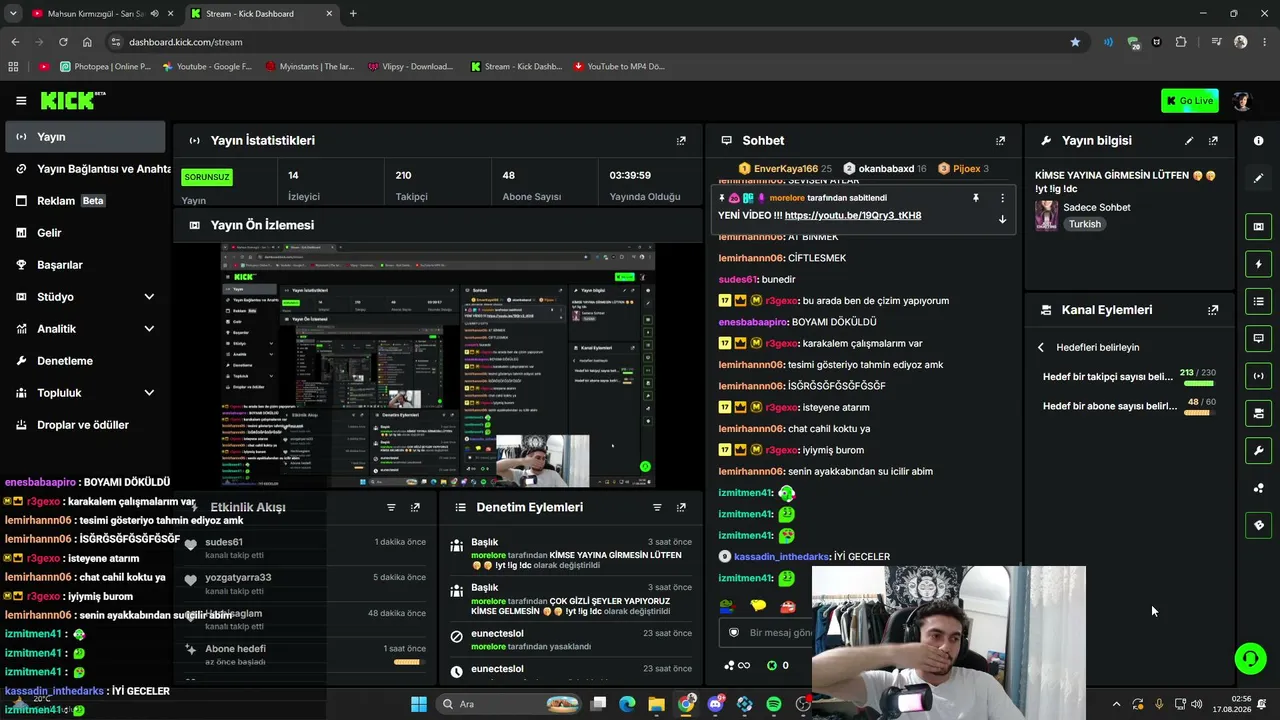Filter the Etkinlik Akışı feed
Image resolution: width=1280 pixels, height=720 pixels.
point(391,508)
